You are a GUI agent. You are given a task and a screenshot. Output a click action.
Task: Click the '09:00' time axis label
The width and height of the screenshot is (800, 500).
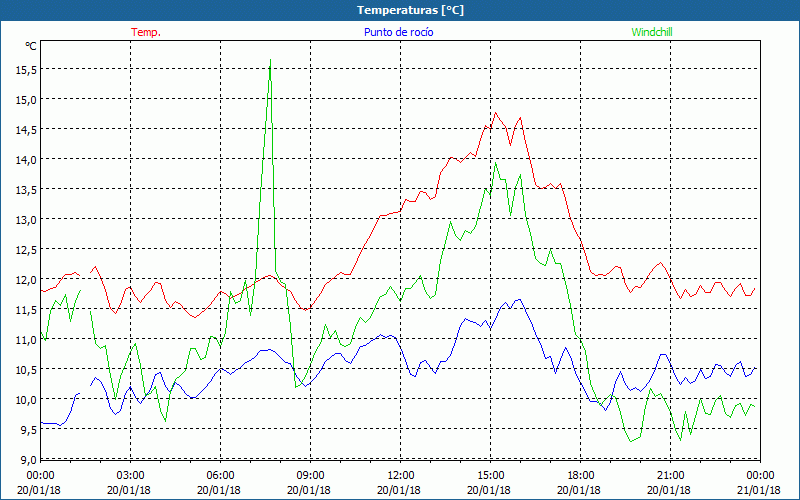(310, 476)
